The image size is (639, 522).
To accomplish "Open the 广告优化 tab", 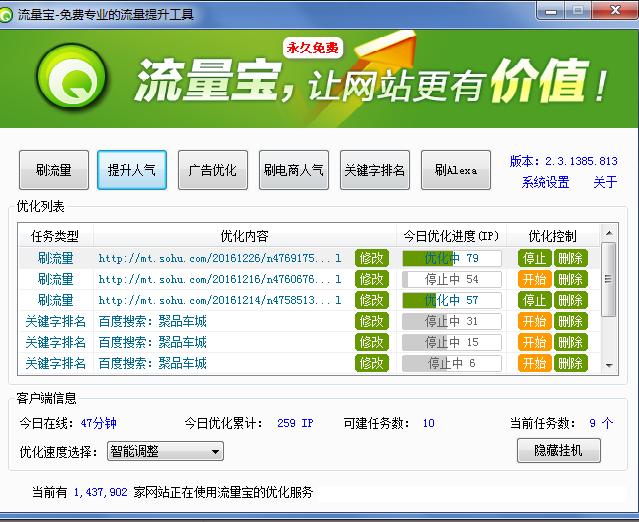I will (x=213, y=170).
